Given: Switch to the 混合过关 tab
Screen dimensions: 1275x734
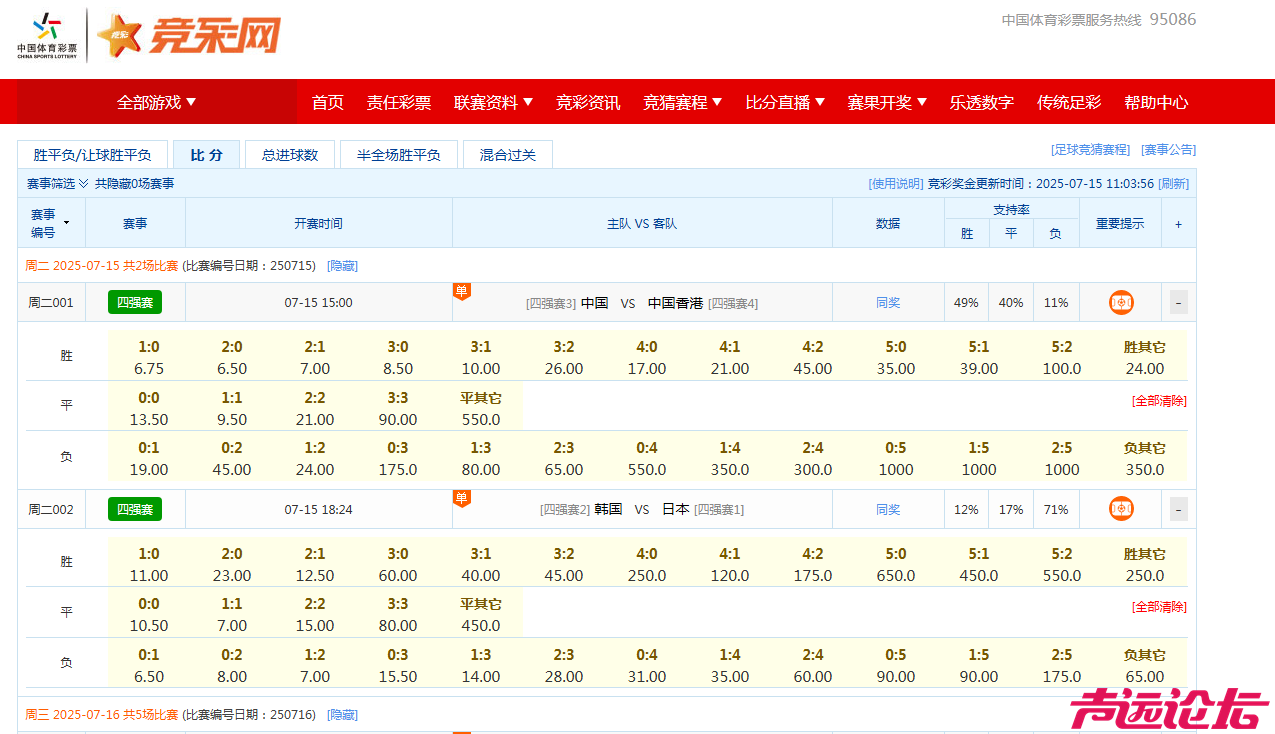Looking at the screenshot, I should click(x=507, y=154).
